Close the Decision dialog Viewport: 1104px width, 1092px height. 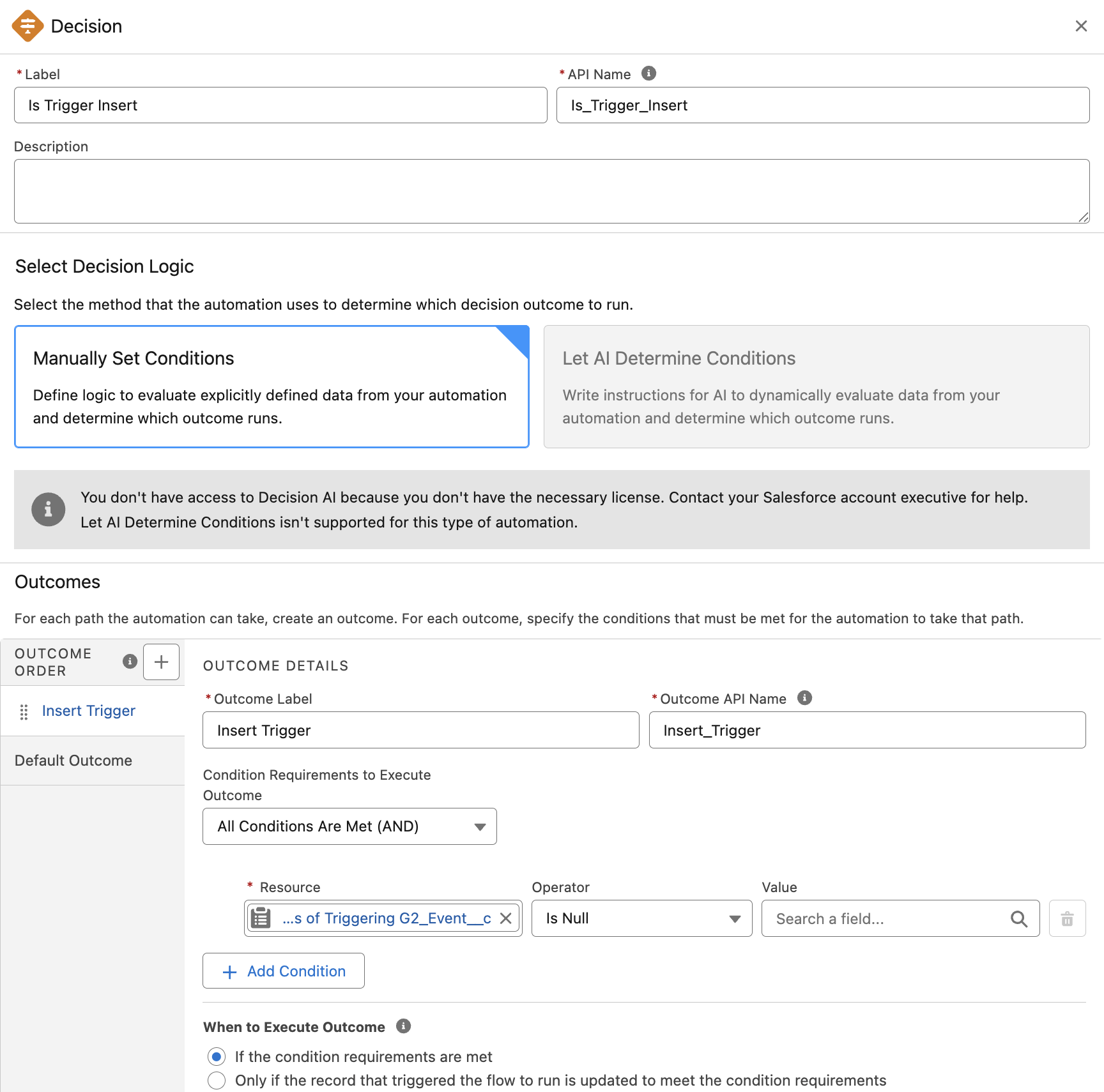(1081, 26)
